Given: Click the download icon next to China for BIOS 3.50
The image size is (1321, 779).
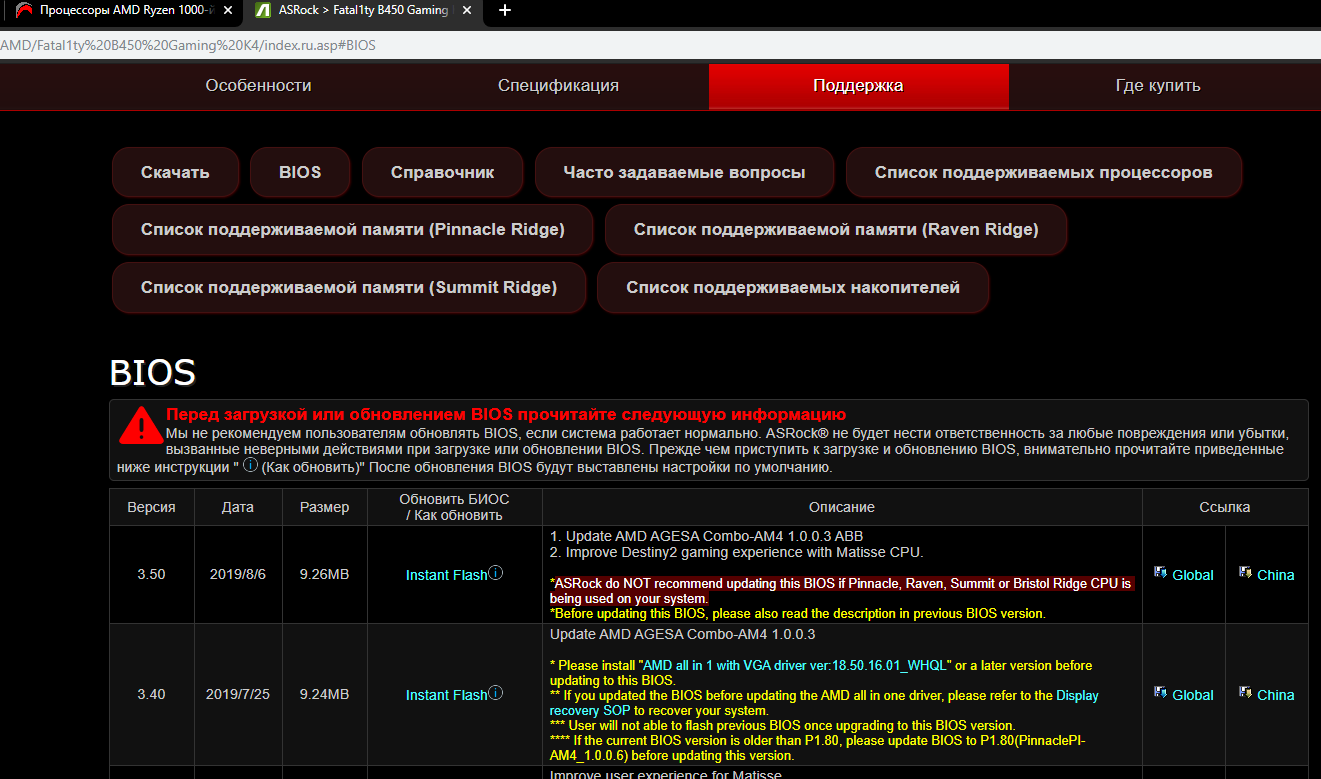Looking at the screenshot, I should (1245, 573).
